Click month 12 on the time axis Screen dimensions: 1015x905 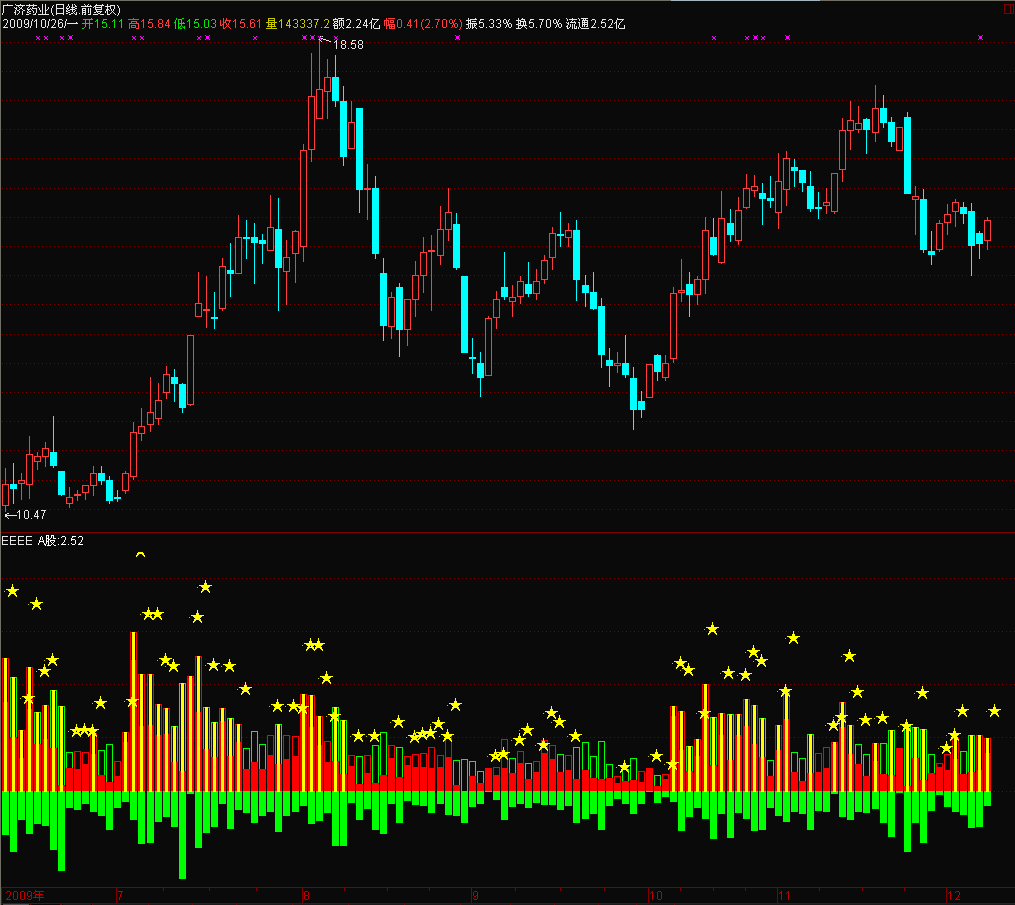tap(954, 896)
